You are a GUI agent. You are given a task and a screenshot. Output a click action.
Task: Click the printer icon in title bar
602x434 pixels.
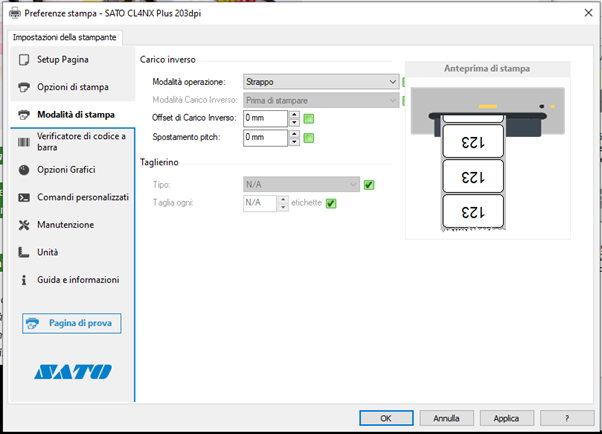click(x=15, y=13)
